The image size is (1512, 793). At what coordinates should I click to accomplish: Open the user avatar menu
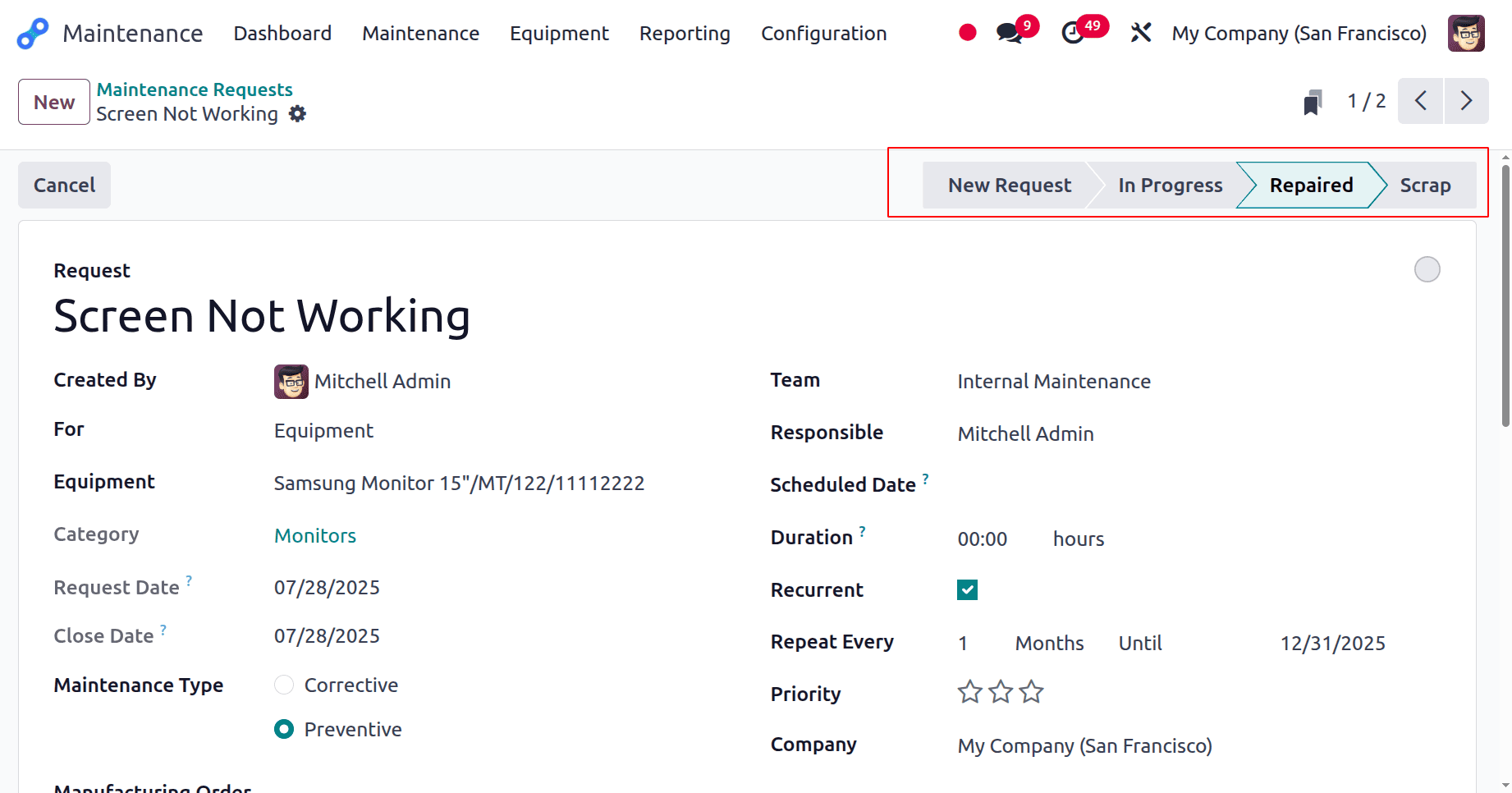tap(1466, 33)
